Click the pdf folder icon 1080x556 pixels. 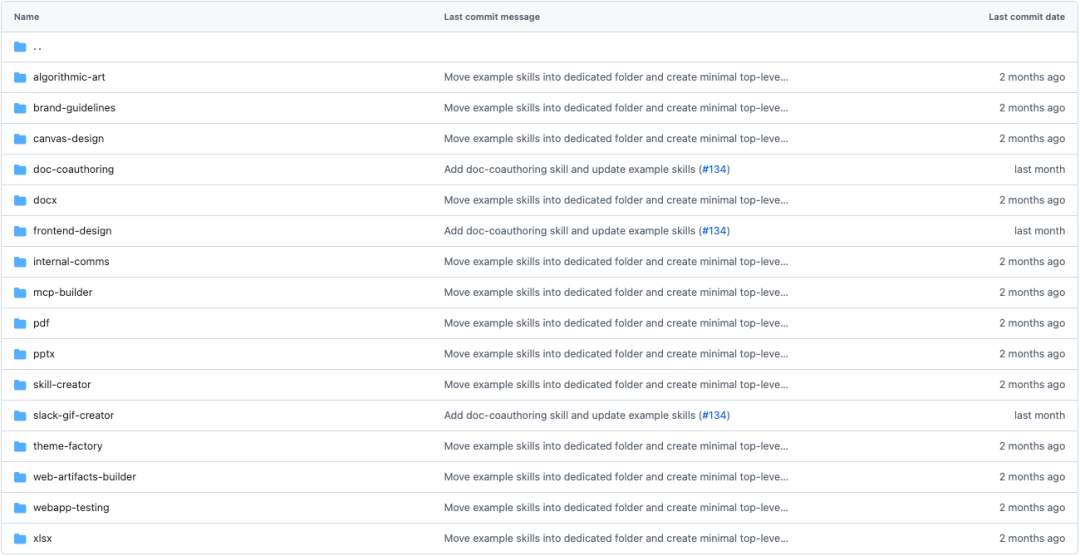coord(20,323)
